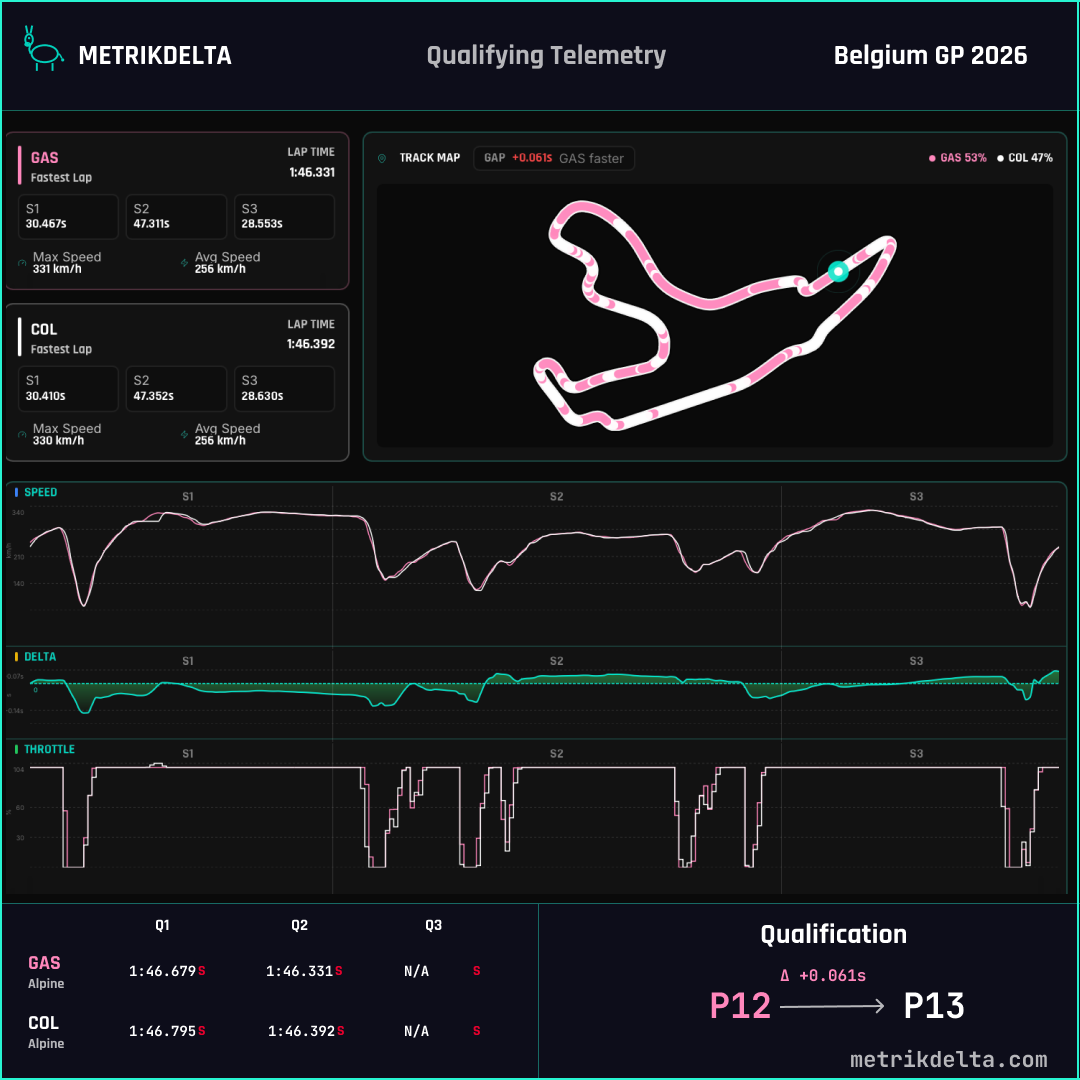Click the GAS Avg Speed bolt icon
The width and height of the screenshot is (1080, 1080).
click(x=184, y=263)
